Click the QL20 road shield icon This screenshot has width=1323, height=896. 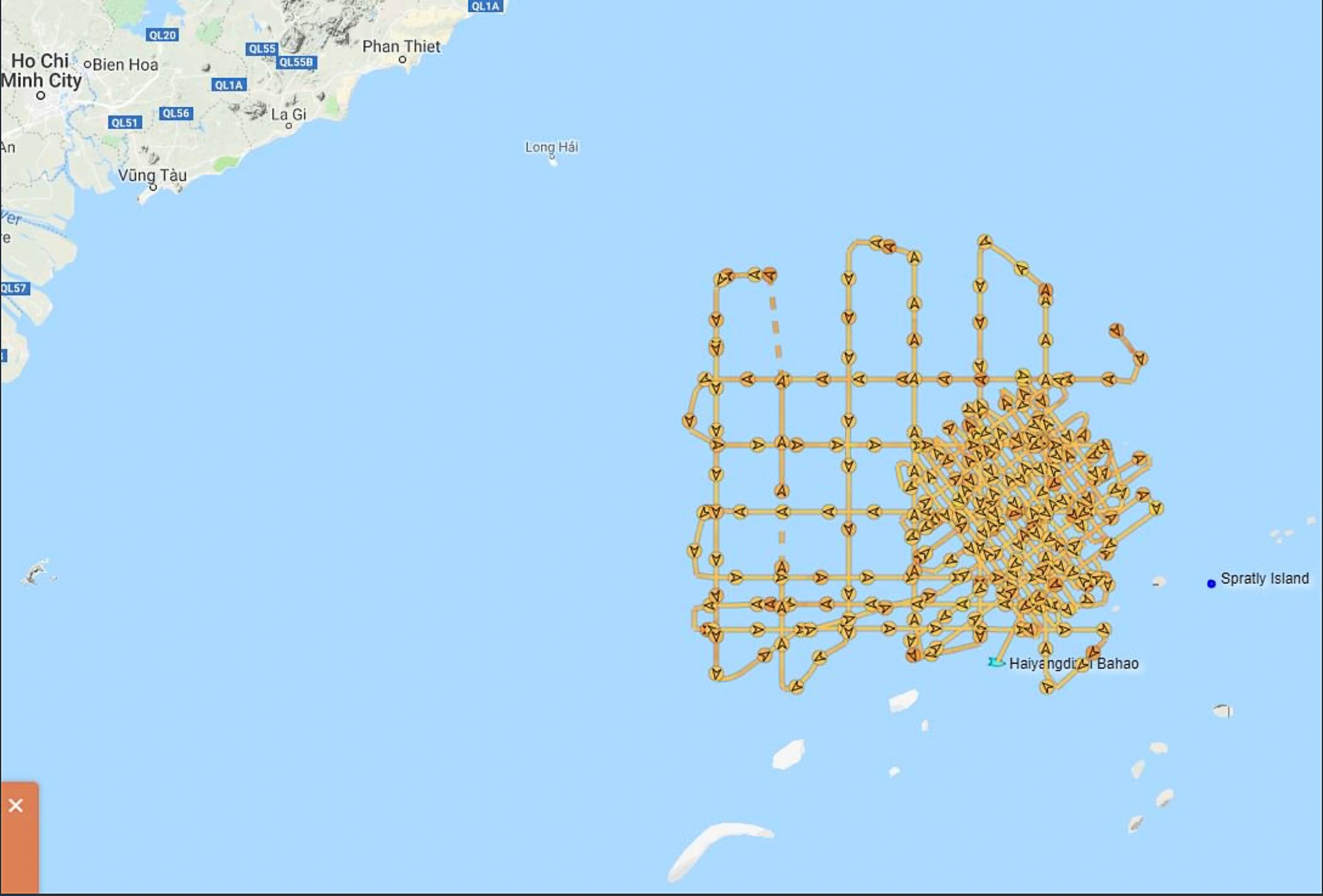162,35
